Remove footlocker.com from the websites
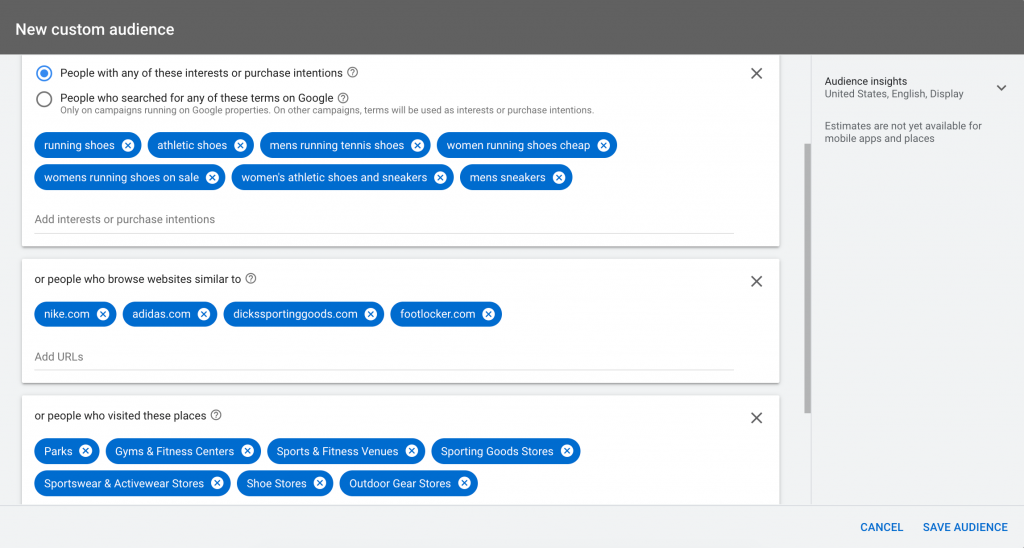Image resolution: width=1024 pixels, height=548 pixels. pyautogui.click(x=488, y=314)
